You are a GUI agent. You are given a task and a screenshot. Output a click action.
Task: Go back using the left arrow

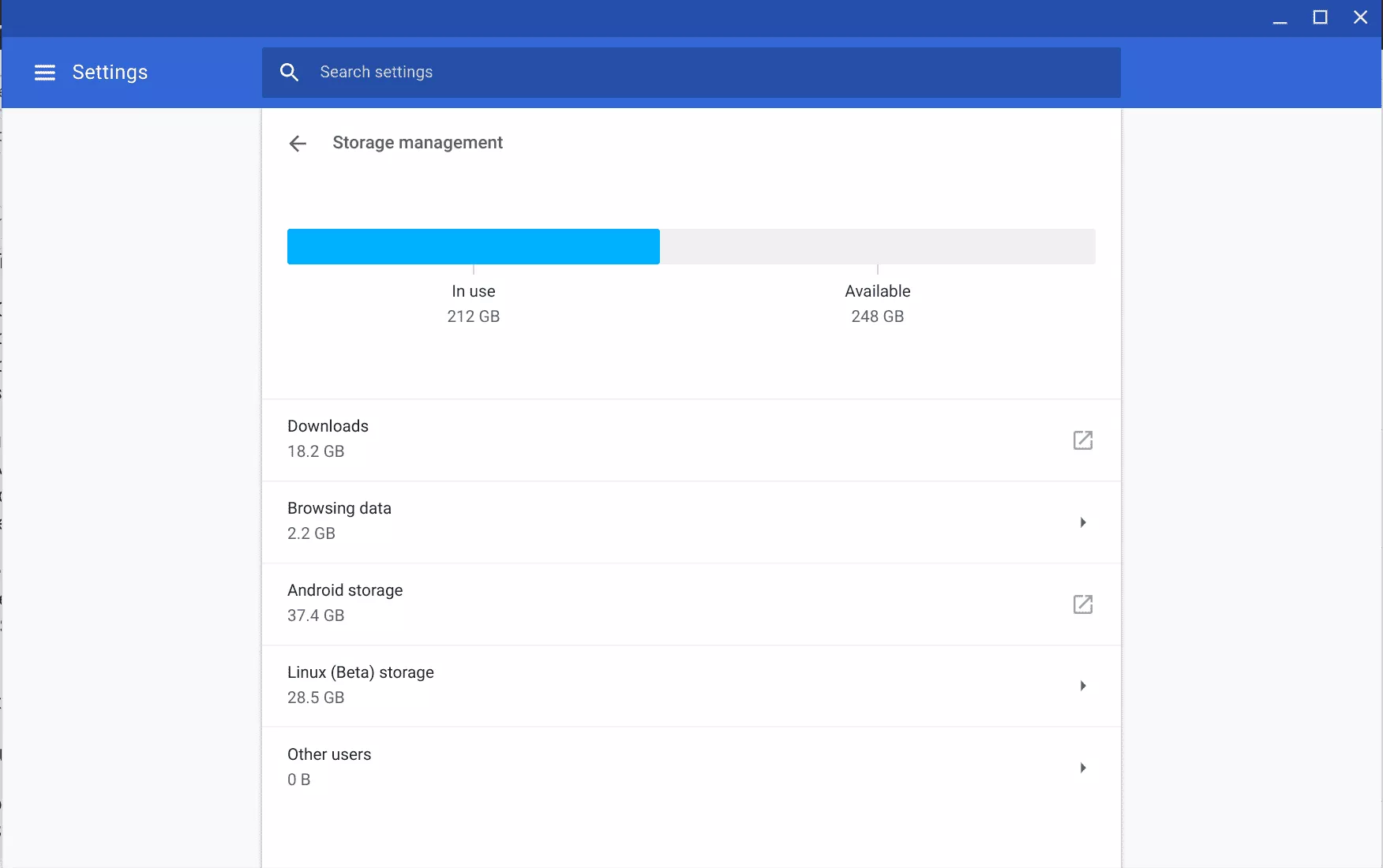(x=298, y=144)
